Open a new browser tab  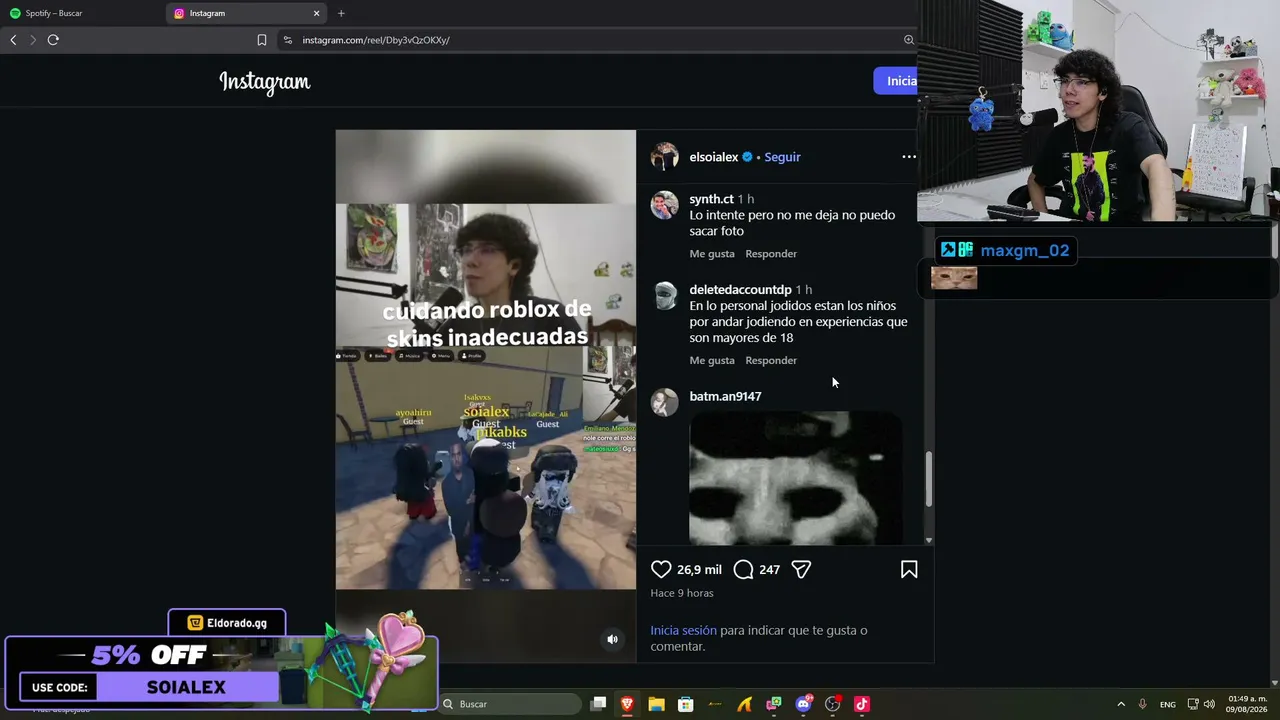click(341, 13)
